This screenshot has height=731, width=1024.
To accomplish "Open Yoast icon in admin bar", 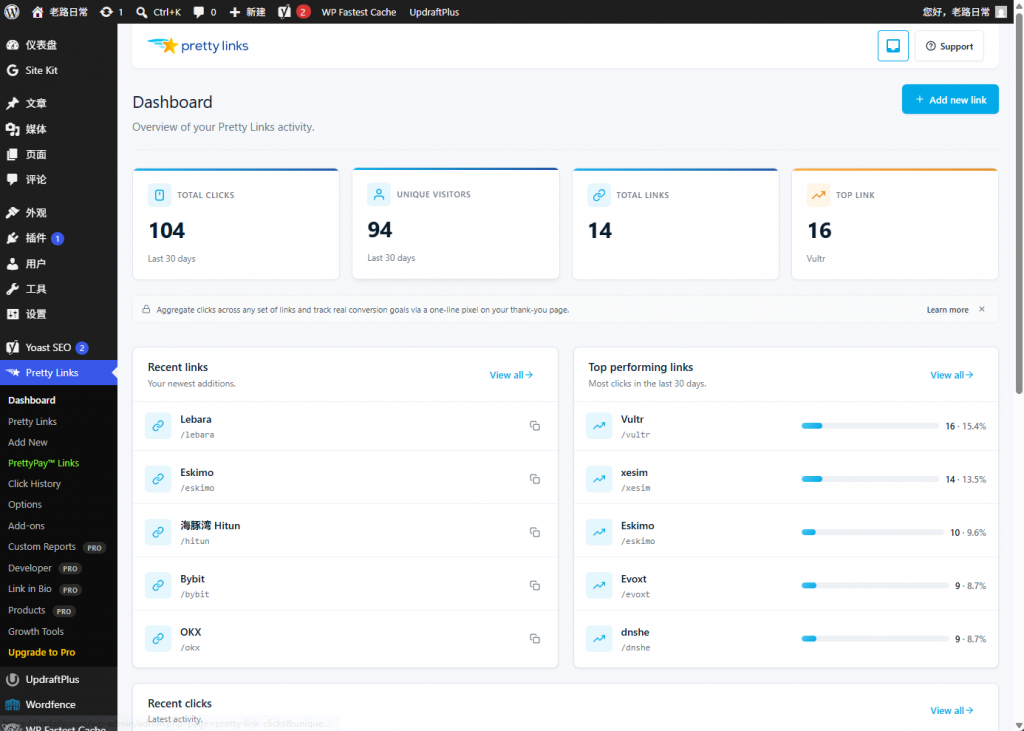I will click(284, 12).
